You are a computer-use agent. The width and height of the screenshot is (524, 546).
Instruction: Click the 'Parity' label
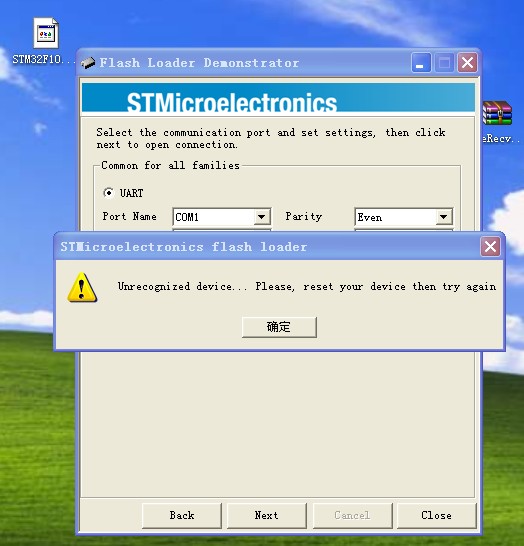tap(304, 217)
